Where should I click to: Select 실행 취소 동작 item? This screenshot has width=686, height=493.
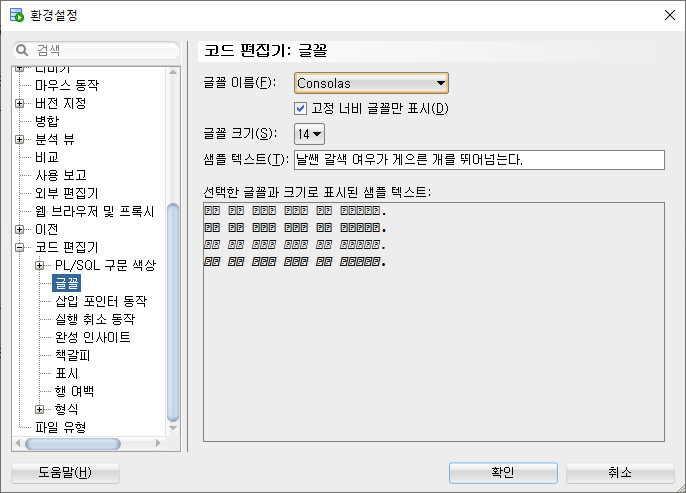pyautogui.click(x=95, y=319)
